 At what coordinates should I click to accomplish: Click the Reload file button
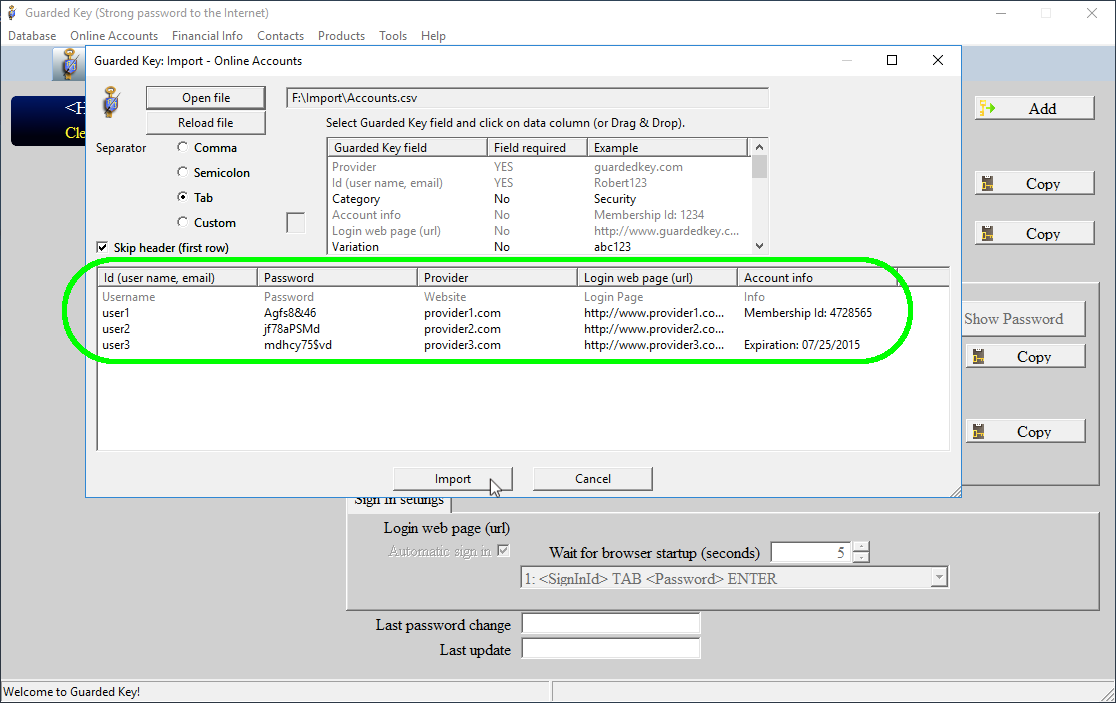206,122
